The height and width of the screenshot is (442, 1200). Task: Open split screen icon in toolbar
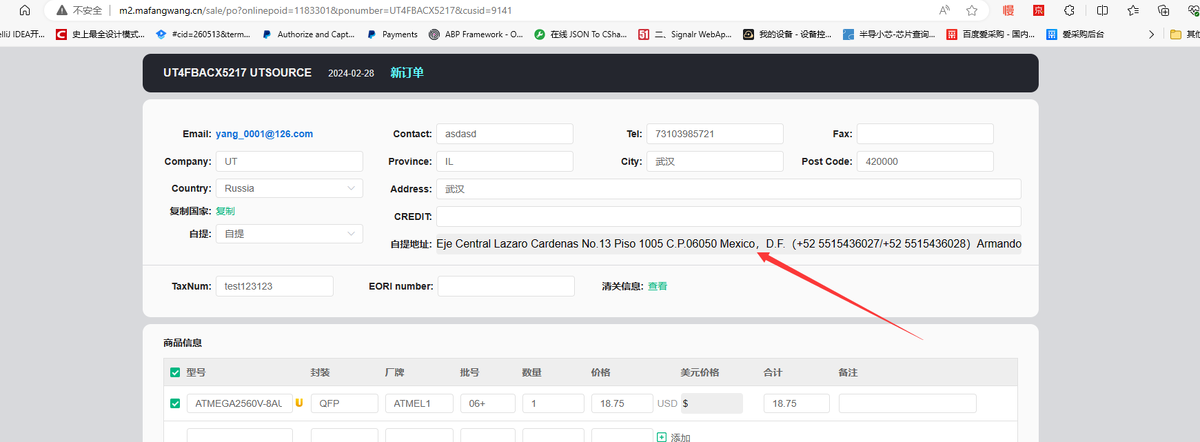tap(1102, 10)
